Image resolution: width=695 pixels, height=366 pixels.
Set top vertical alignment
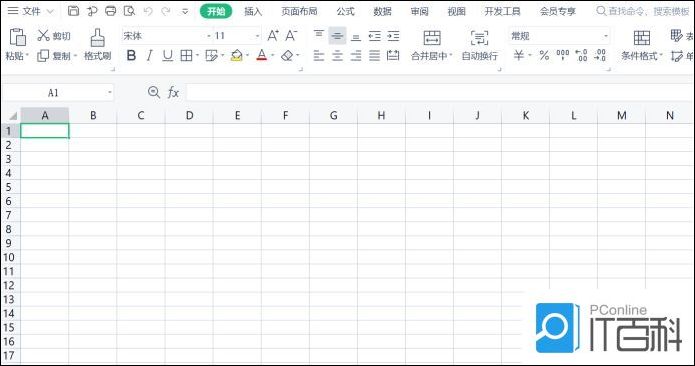click(x=319, y=35)
